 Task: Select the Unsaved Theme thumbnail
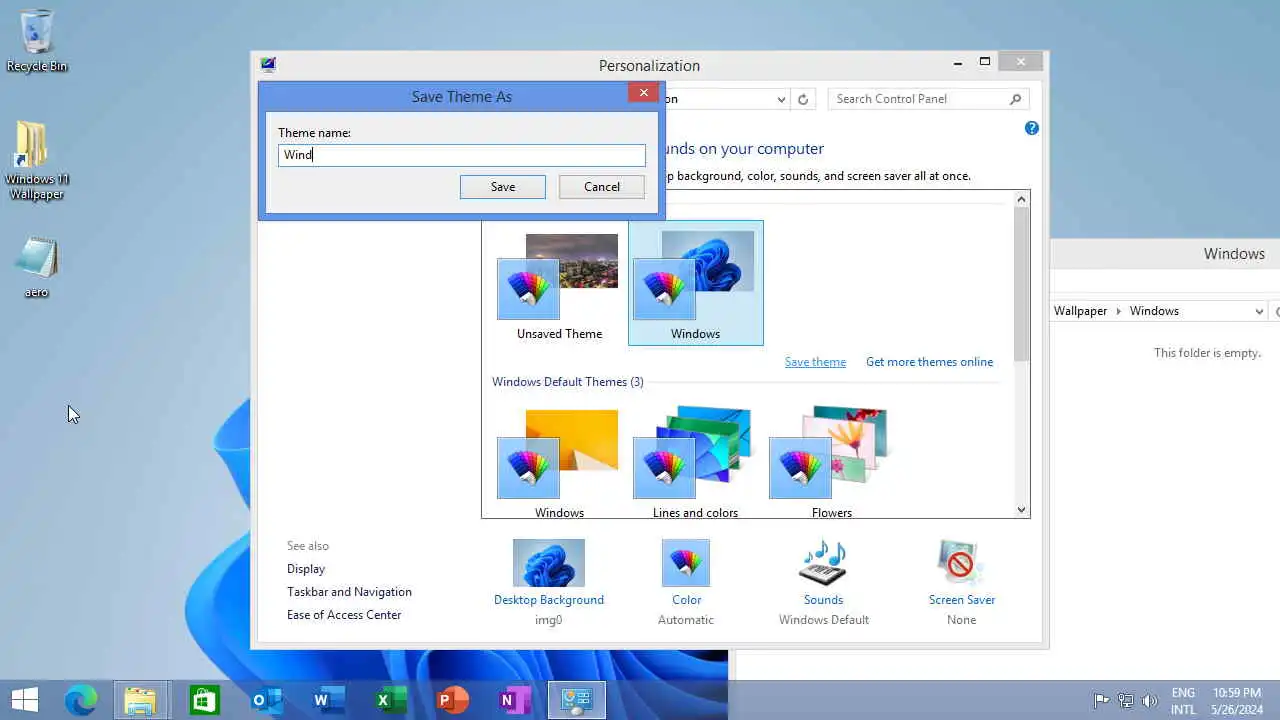coord(559,285)
